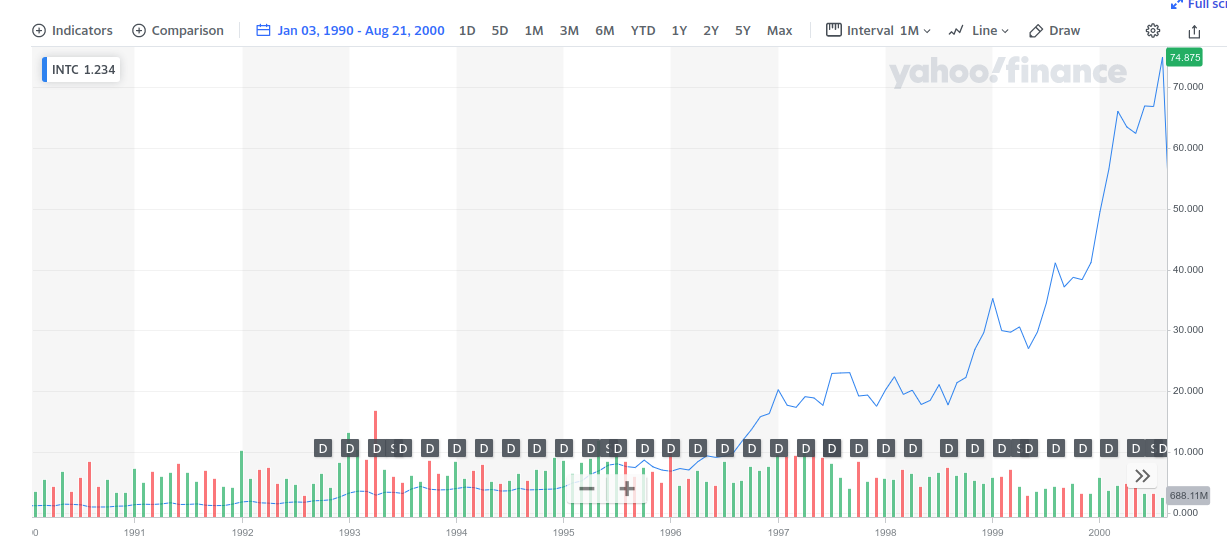Open the Interval 1M dropdown
Viewport: 1227px width, 547px height.
[x=878, y=30]
